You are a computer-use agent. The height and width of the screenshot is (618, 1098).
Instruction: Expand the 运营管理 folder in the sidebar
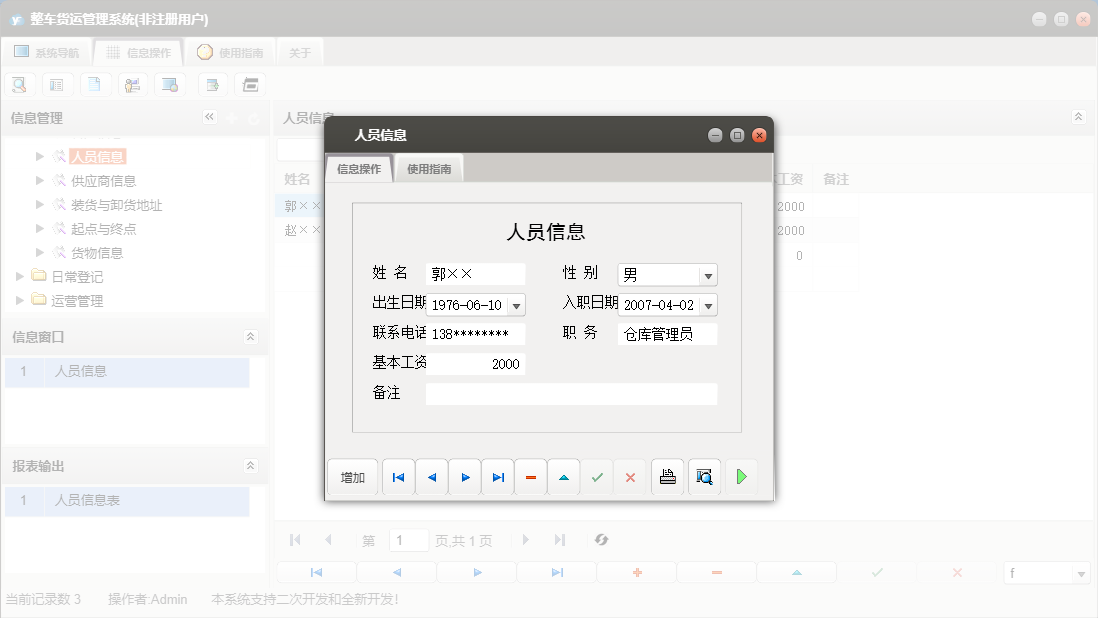[18, 300]
